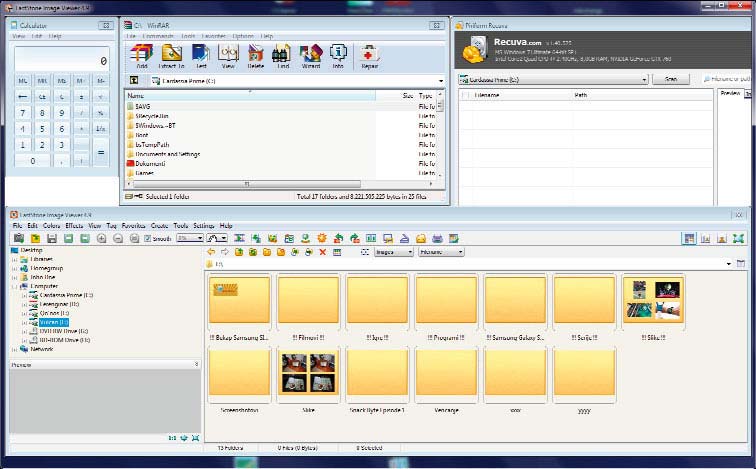The width and height of the screenshot is (756, 469).
Task: Select the SAVG folder in WinRAR list
Action: click(143, 106)
